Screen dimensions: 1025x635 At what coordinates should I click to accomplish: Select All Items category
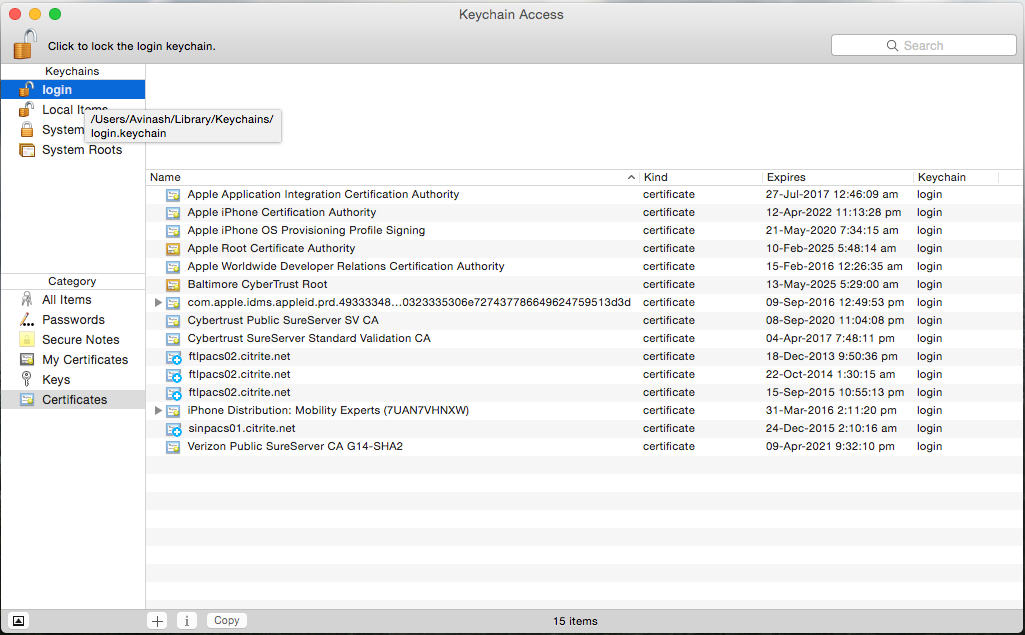(66, 300)
